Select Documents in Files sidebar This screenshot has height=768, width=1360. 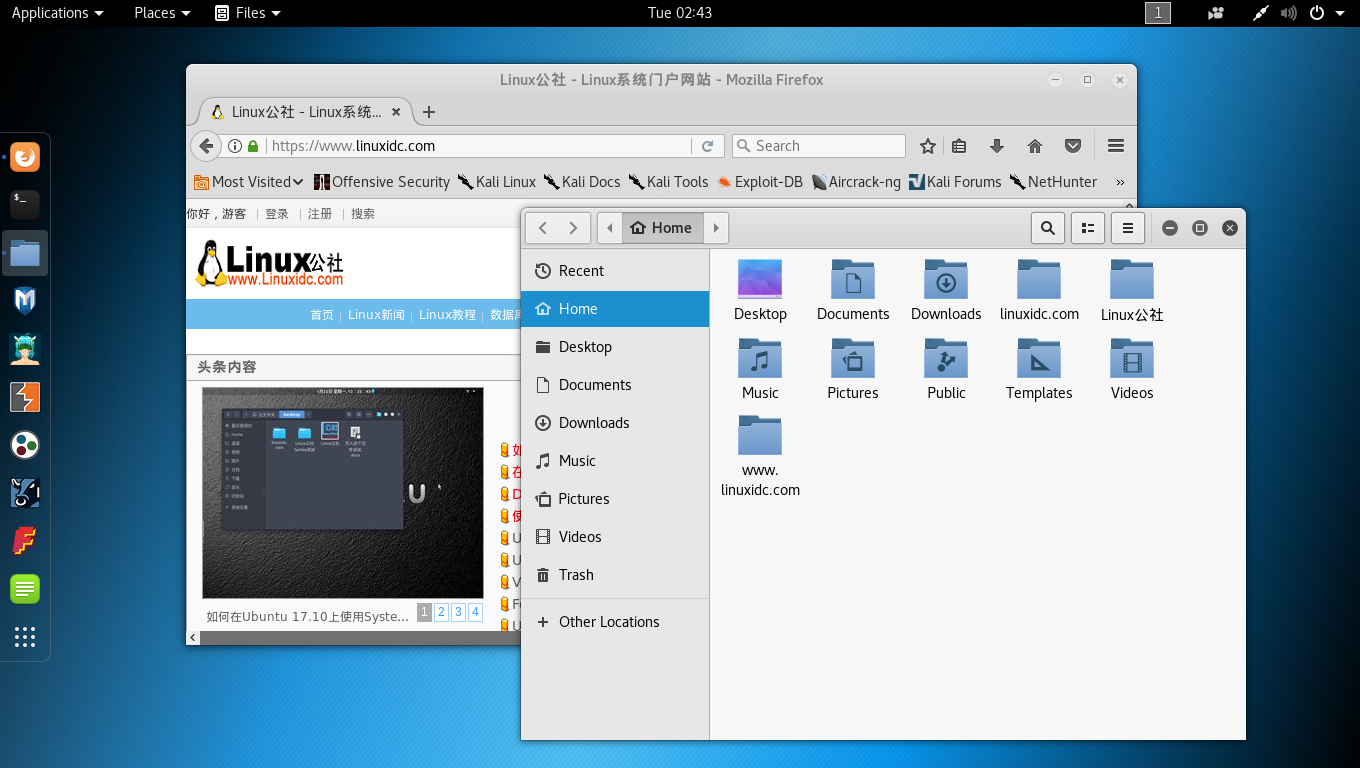(615, 385)
